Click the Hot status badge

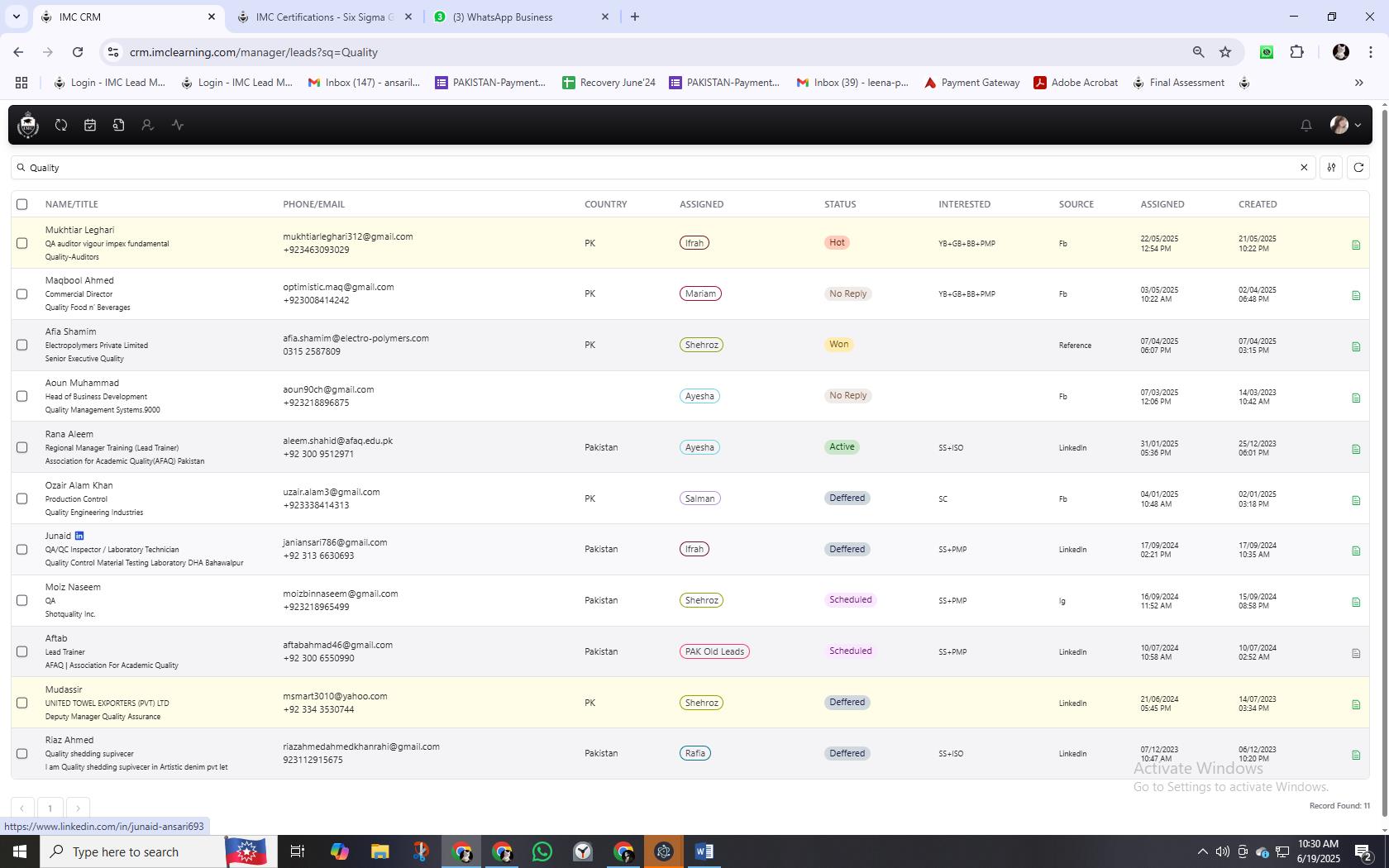838,242
